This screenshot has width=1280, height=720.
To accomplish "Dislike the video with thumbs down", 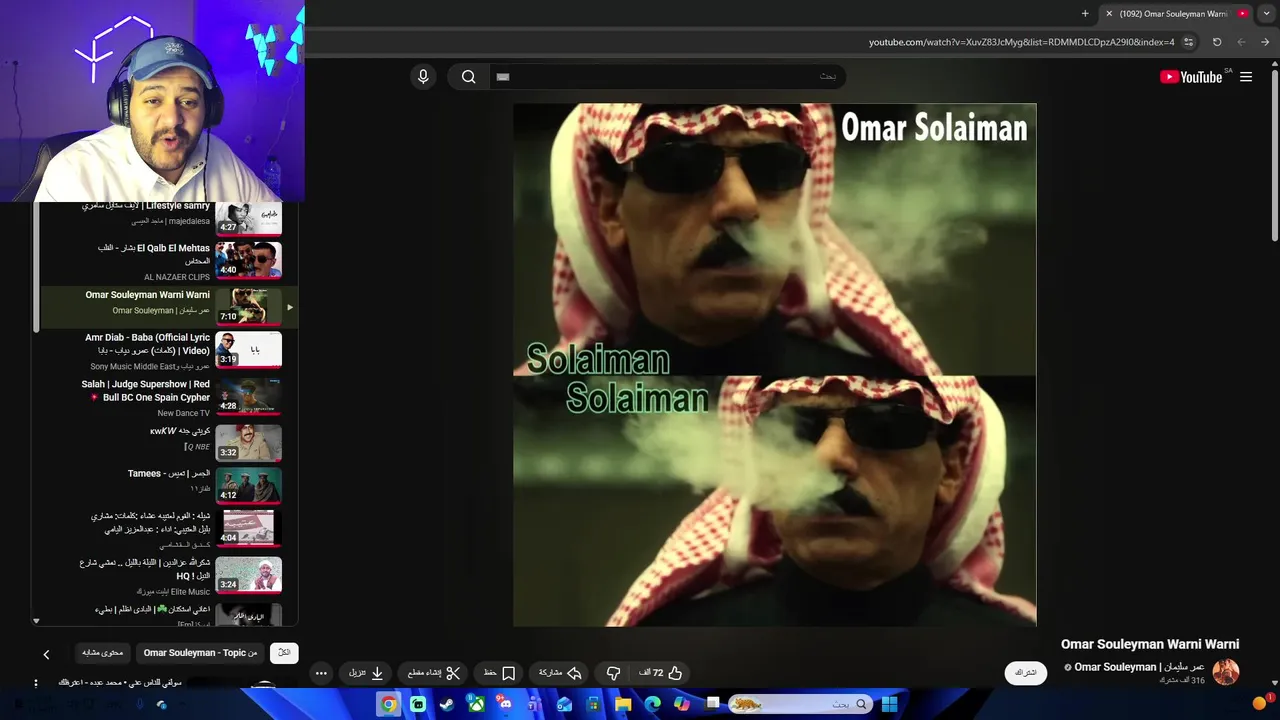I will 613,673.
